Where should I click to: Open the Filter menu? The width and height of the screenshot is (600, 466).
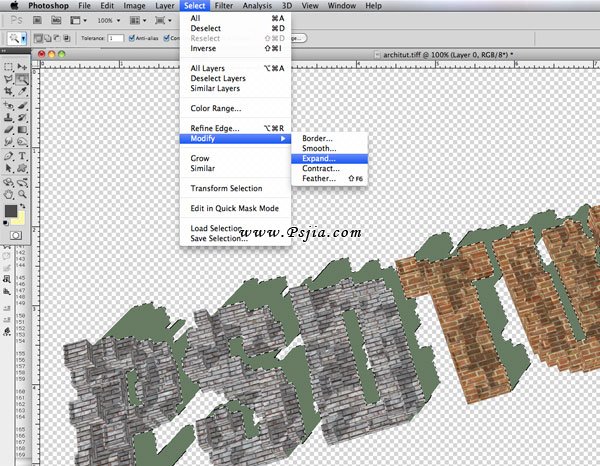(224, 6)
